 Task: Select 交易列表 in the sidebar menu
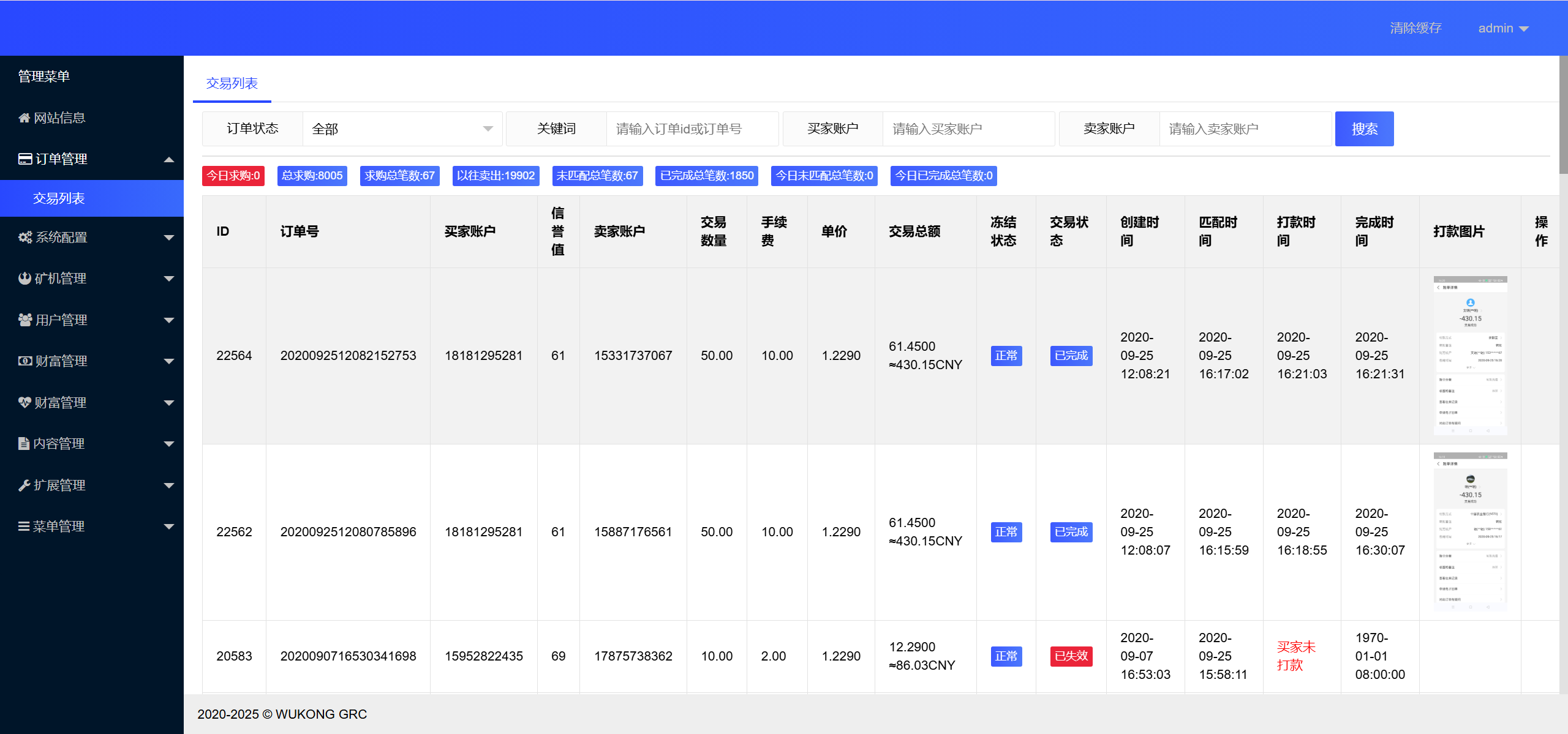click(59, 198)
